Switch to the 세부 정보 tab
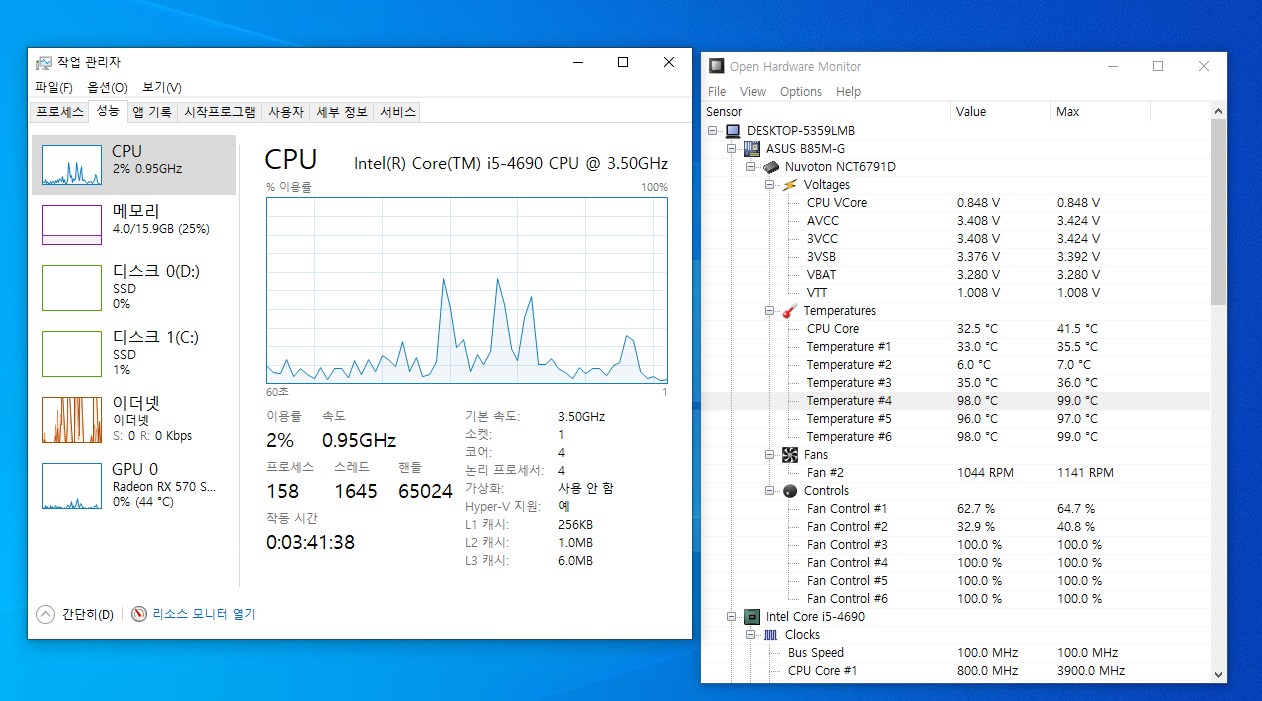Screen dimensions: 1262x701 click(342, 112)
